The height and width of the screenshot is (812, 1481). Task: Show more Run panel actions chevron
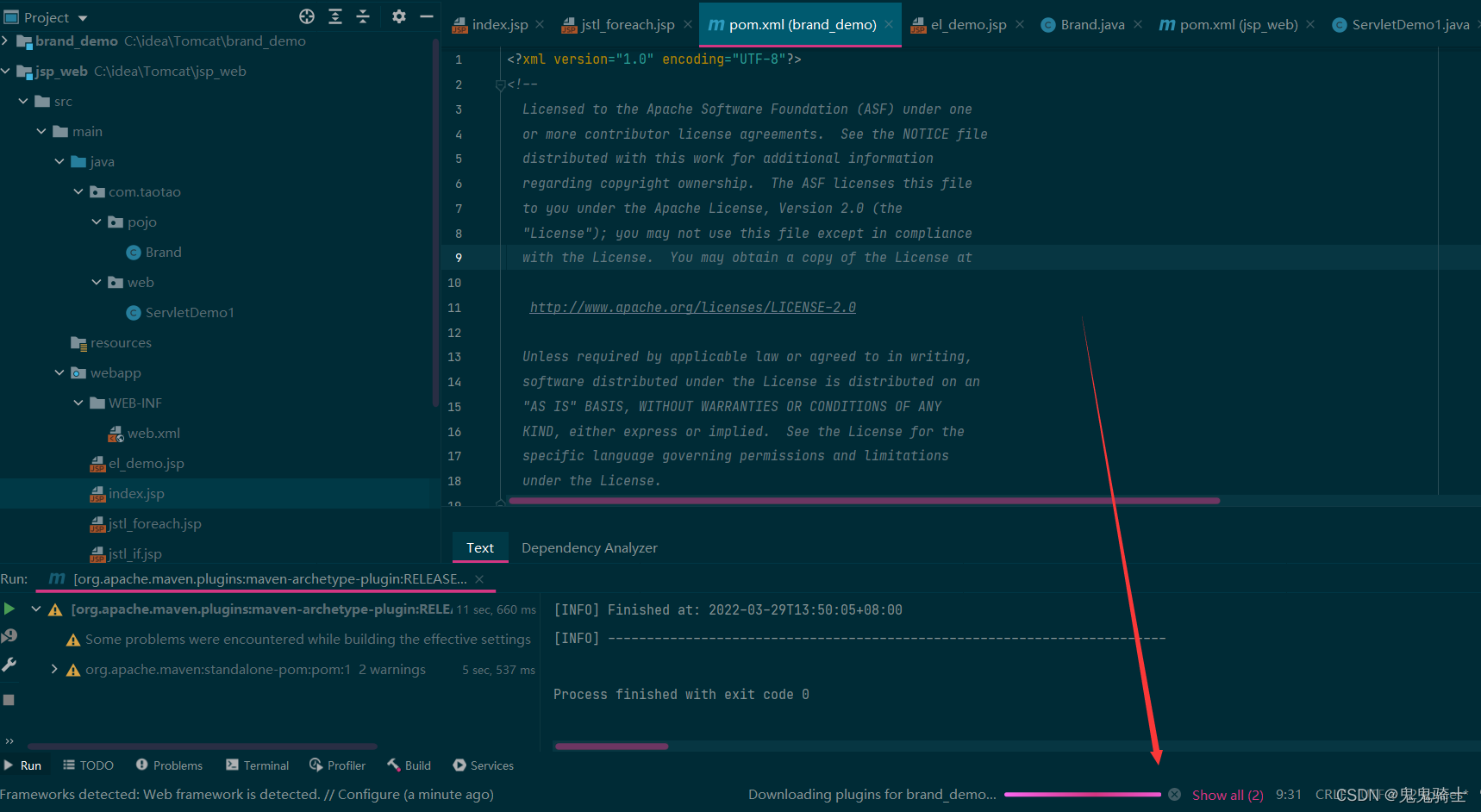[9, 740]
